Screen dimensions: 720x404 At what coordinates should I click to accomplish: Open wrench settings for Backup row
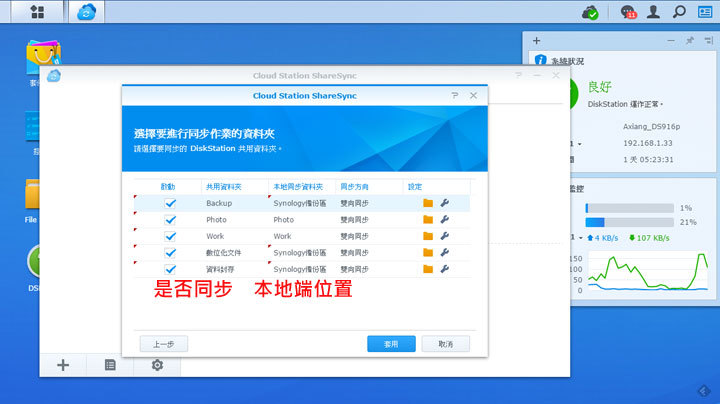click(444, 203)
